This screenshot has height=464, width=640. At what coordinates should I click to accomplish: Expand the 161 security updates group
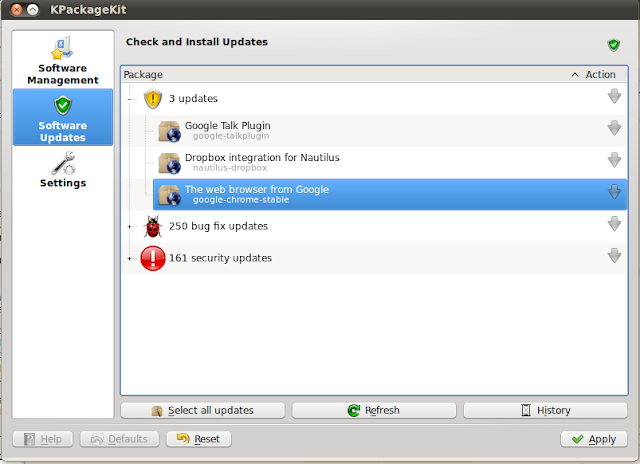(130, 258)
